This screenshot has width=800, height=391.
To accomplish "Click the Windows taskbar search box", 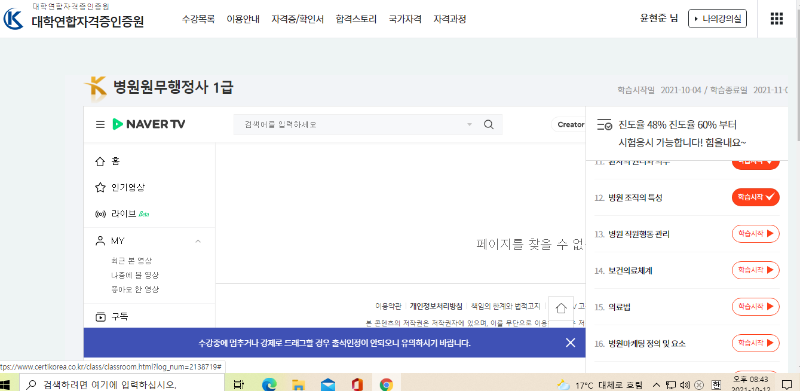I will 121,384.
